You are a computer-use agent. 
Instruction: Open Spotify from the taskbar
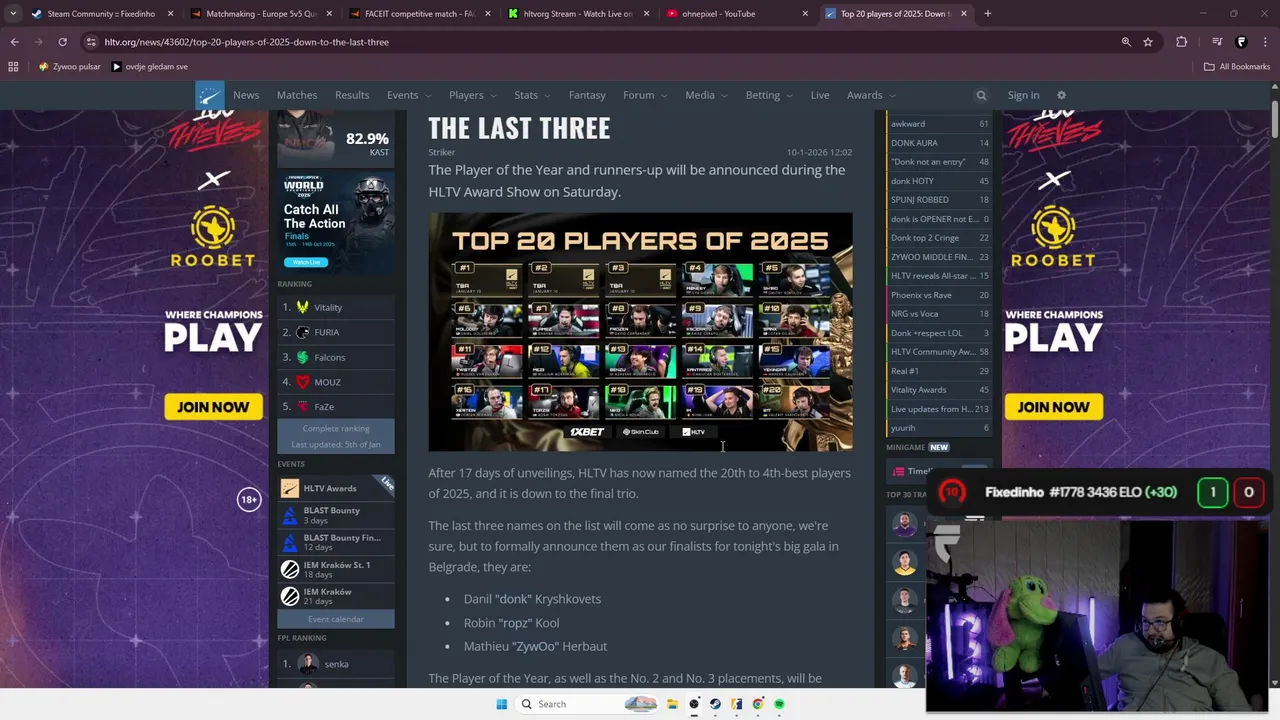point(779,704)
